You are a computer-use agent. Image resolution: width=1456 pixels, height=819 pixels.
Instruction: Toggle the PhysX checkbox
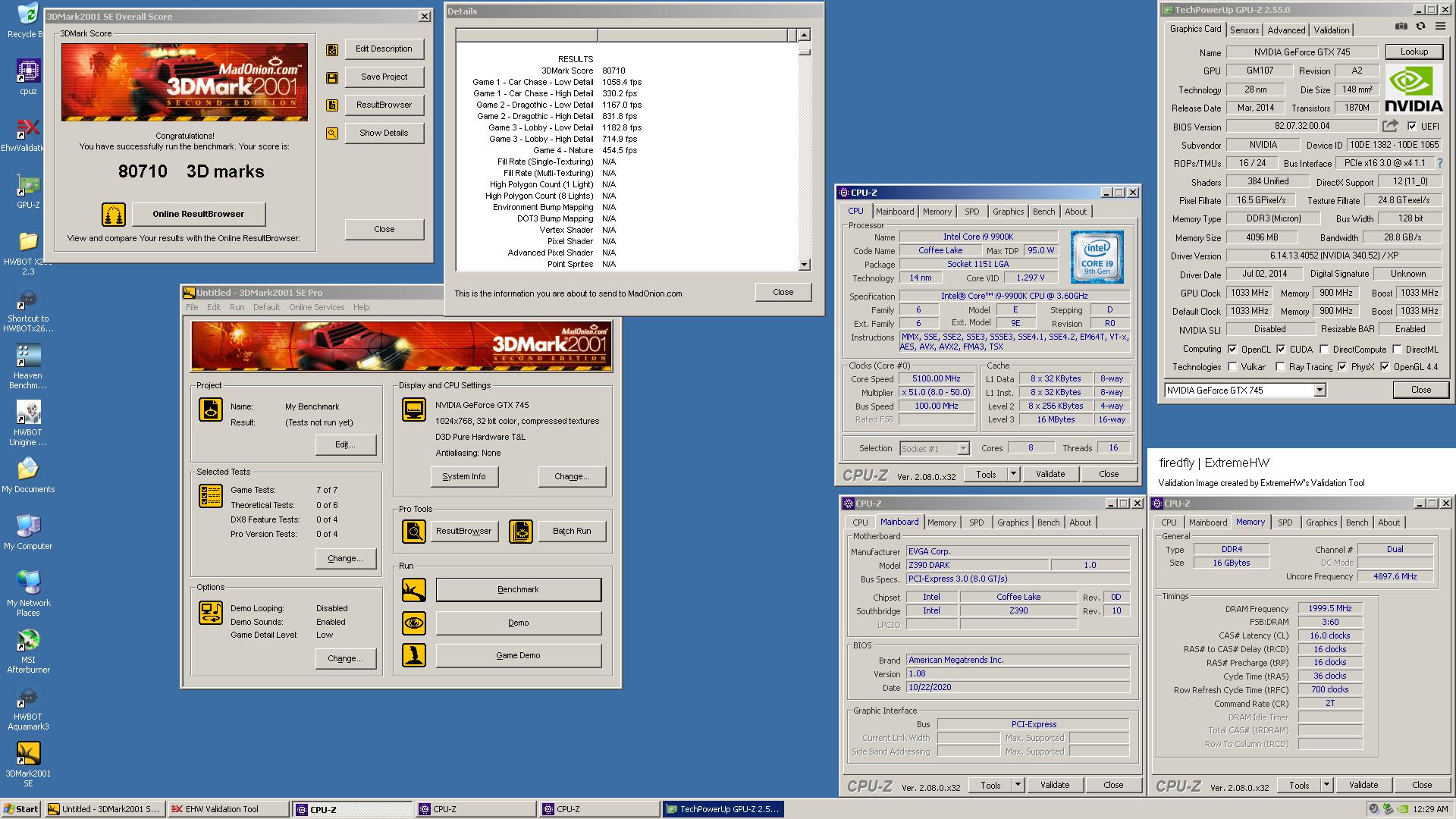[x=1342, y=366]
